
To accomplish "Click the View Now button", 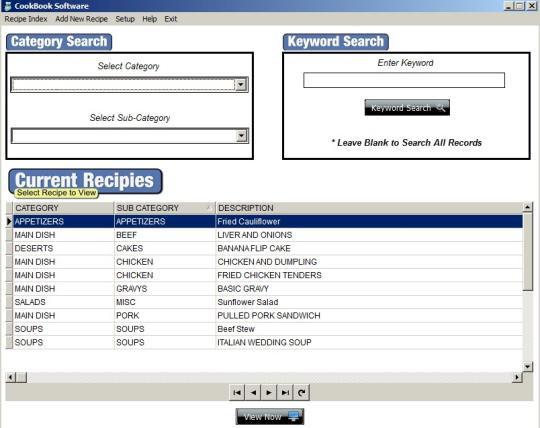I will coord(270,417).
